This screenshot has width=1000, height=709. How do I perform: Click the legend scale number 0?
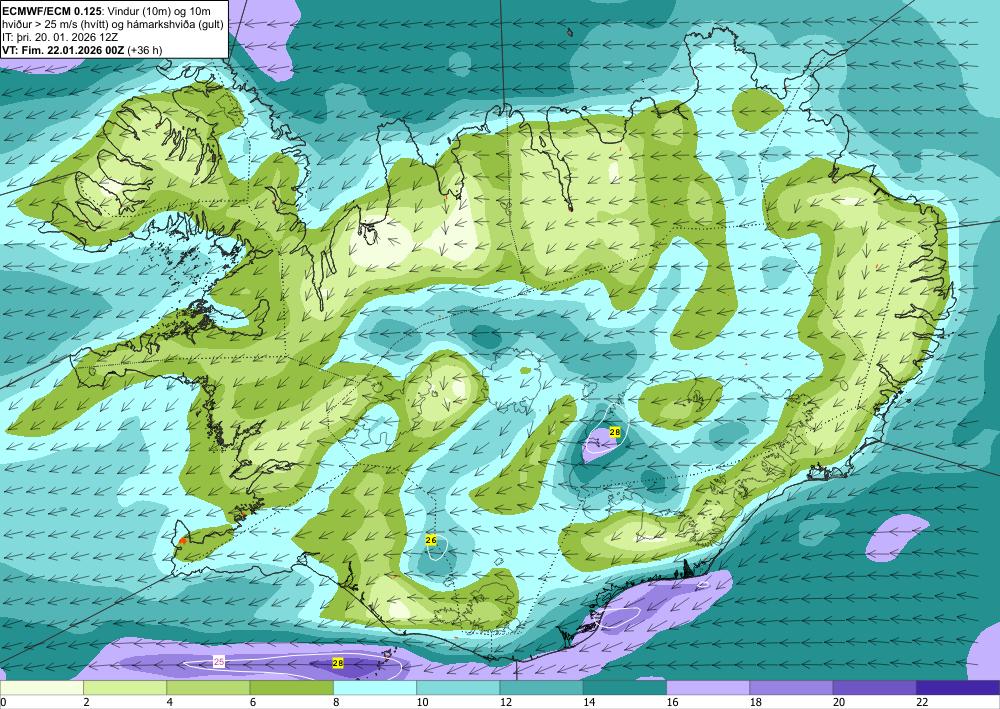coord(3,702)
